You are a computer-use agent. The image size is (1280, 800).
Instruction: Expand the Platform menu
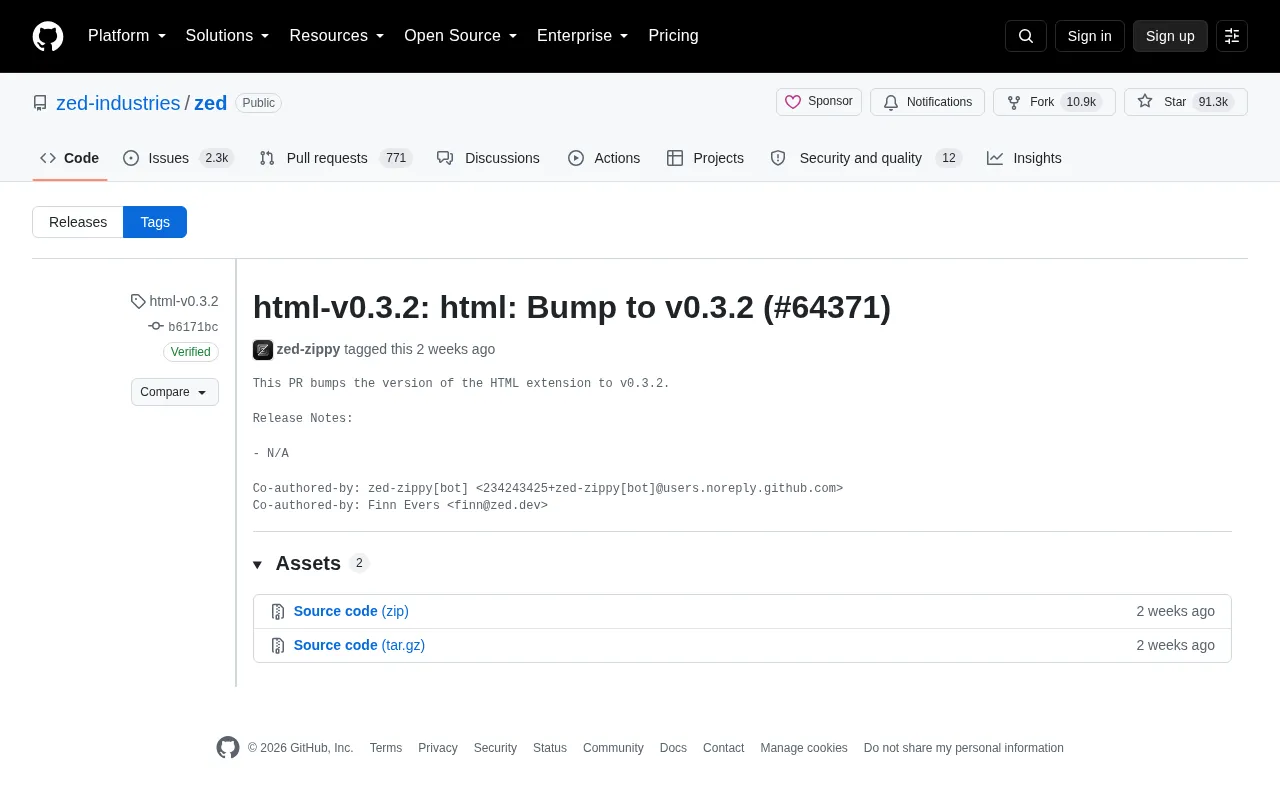[127, 36]
